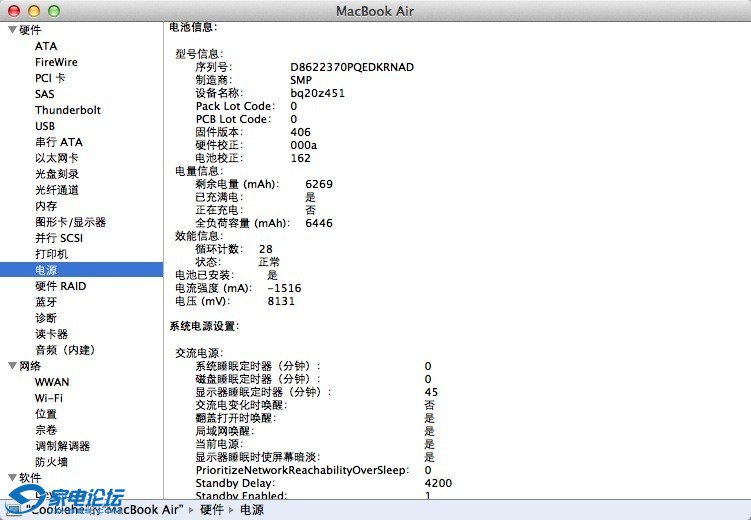This screenshot has width=751, height=520.
Task: Click the 状态 value 正常
Action: click(269, 262)
